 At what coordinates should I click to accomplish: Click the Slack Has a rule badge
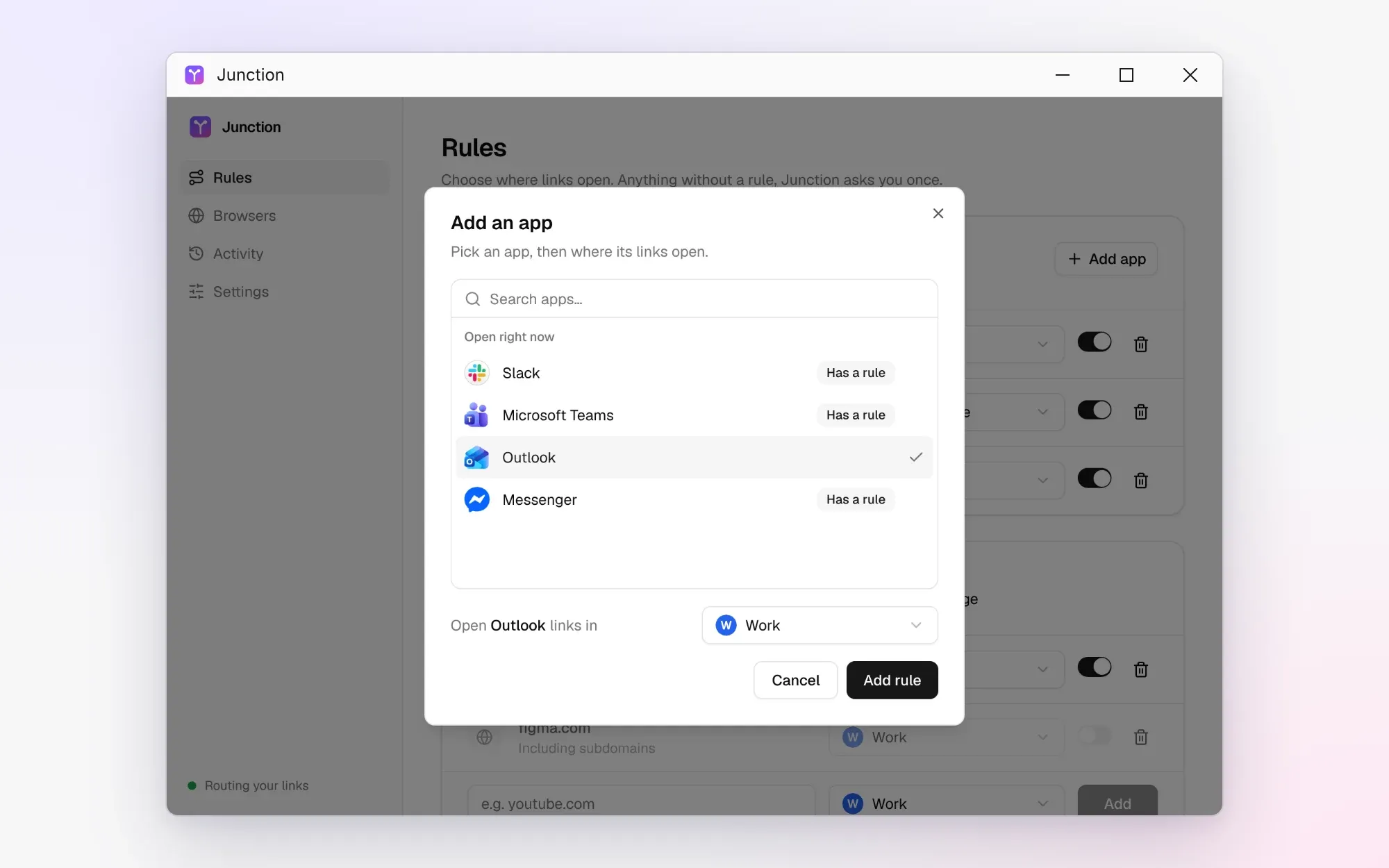click(856, 373)
